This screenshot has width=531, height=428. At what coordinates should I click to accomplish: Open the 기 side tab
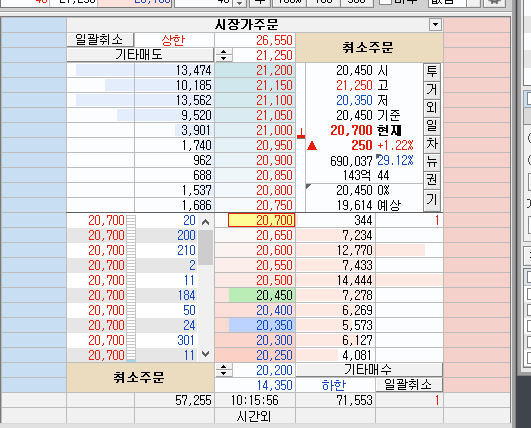[x=432, y=199]
